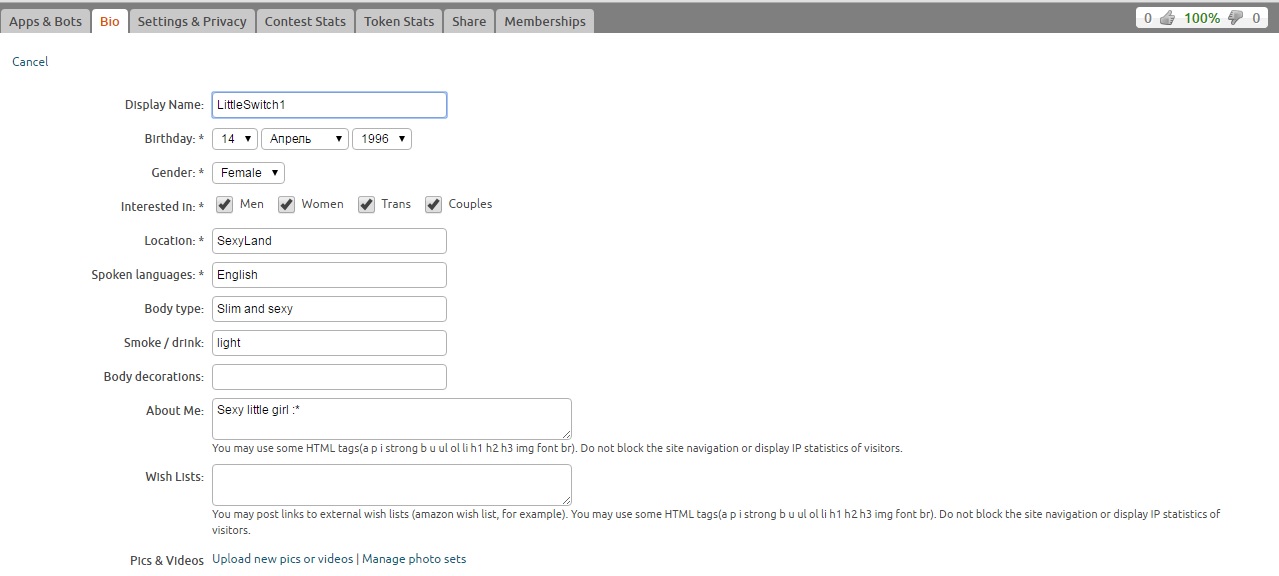Open the Settings & Privacy tab
1279x576 pixels.
point(192,21)
